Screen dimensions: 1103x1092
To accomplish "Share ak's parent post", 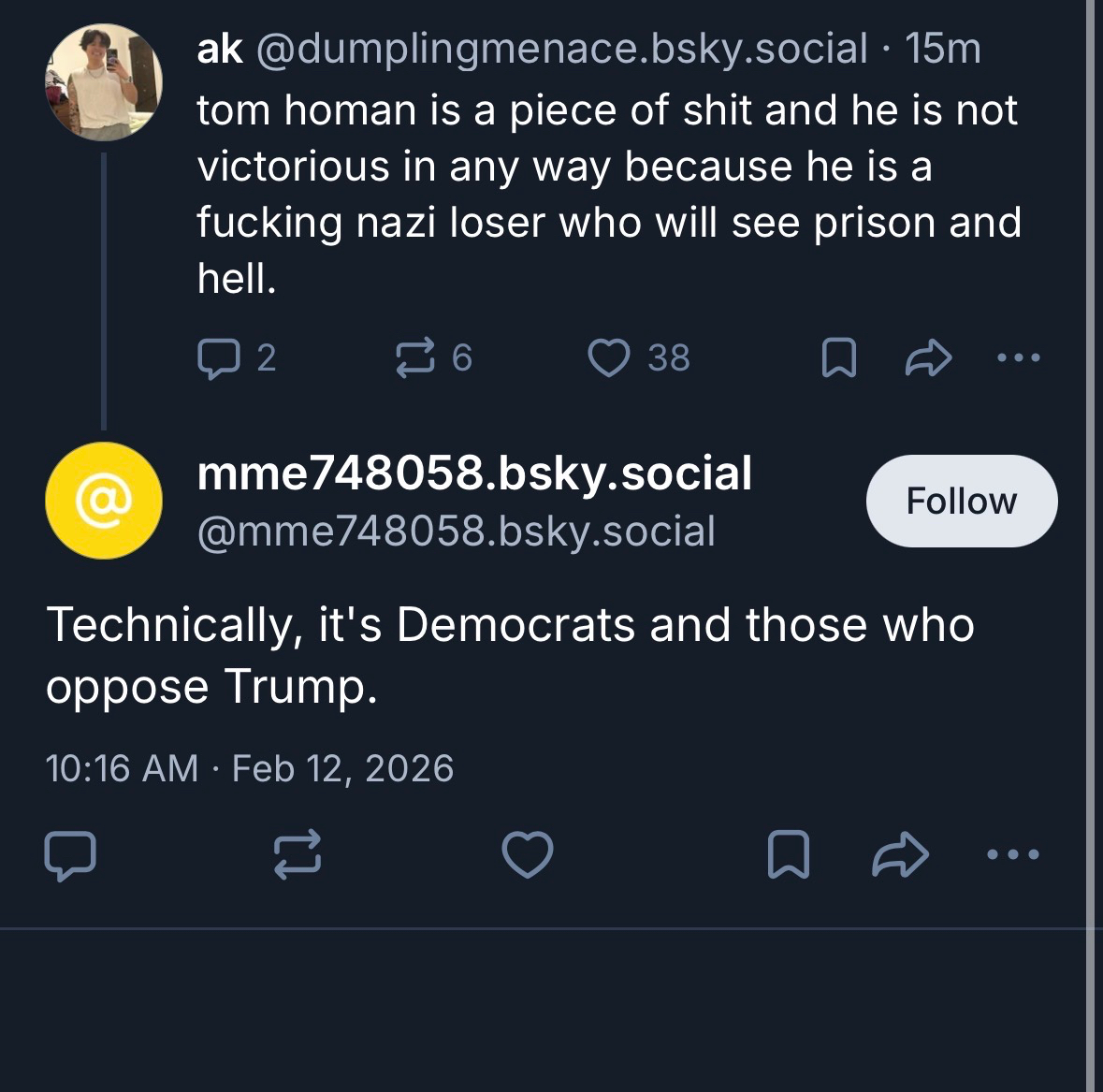I will (x=928, y=357).
